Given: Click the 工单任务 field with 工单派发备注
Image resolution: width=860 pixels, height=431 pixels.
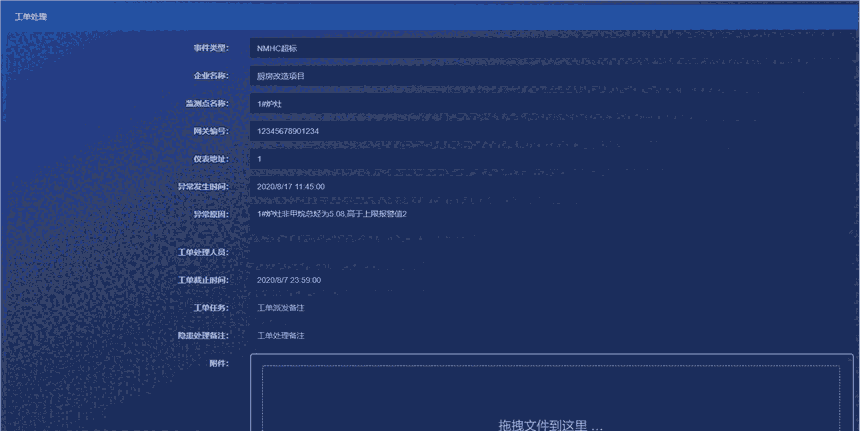Looking at the screenshot, I should pos(281,308).
